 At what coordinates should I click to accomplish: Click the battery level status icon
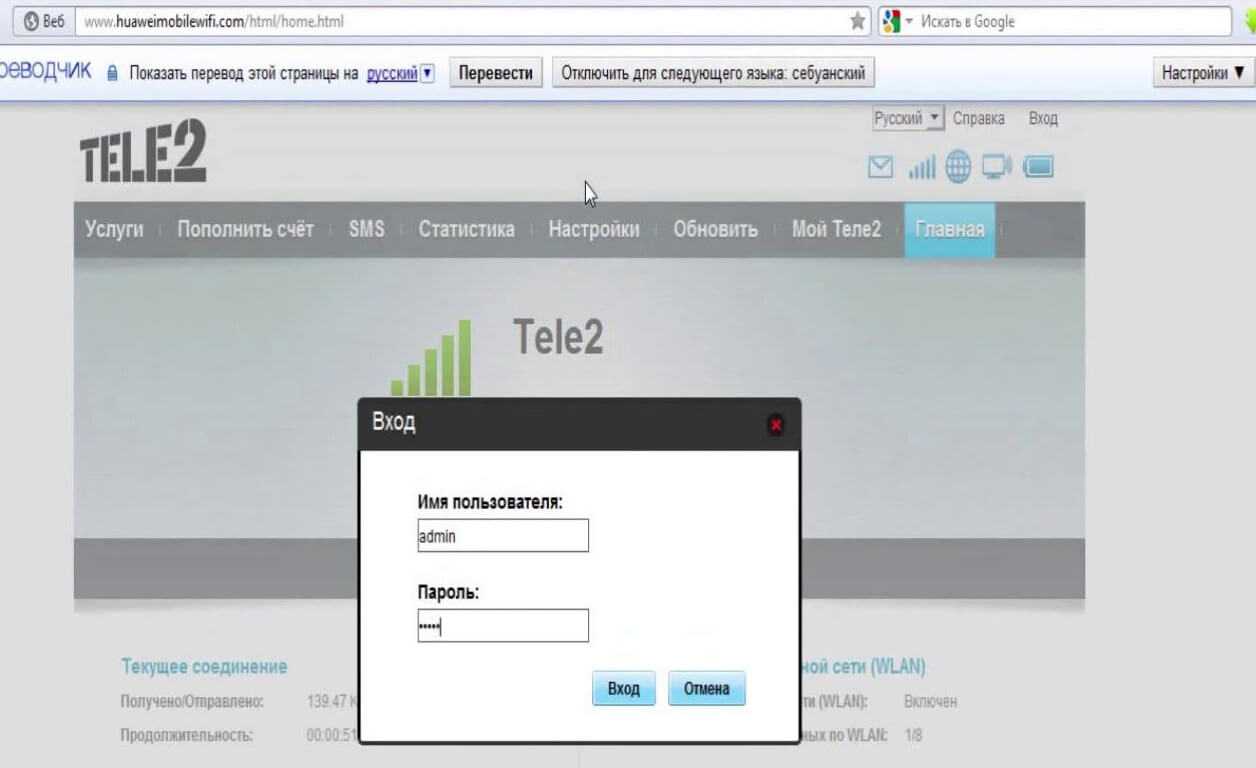(1038, 168)
